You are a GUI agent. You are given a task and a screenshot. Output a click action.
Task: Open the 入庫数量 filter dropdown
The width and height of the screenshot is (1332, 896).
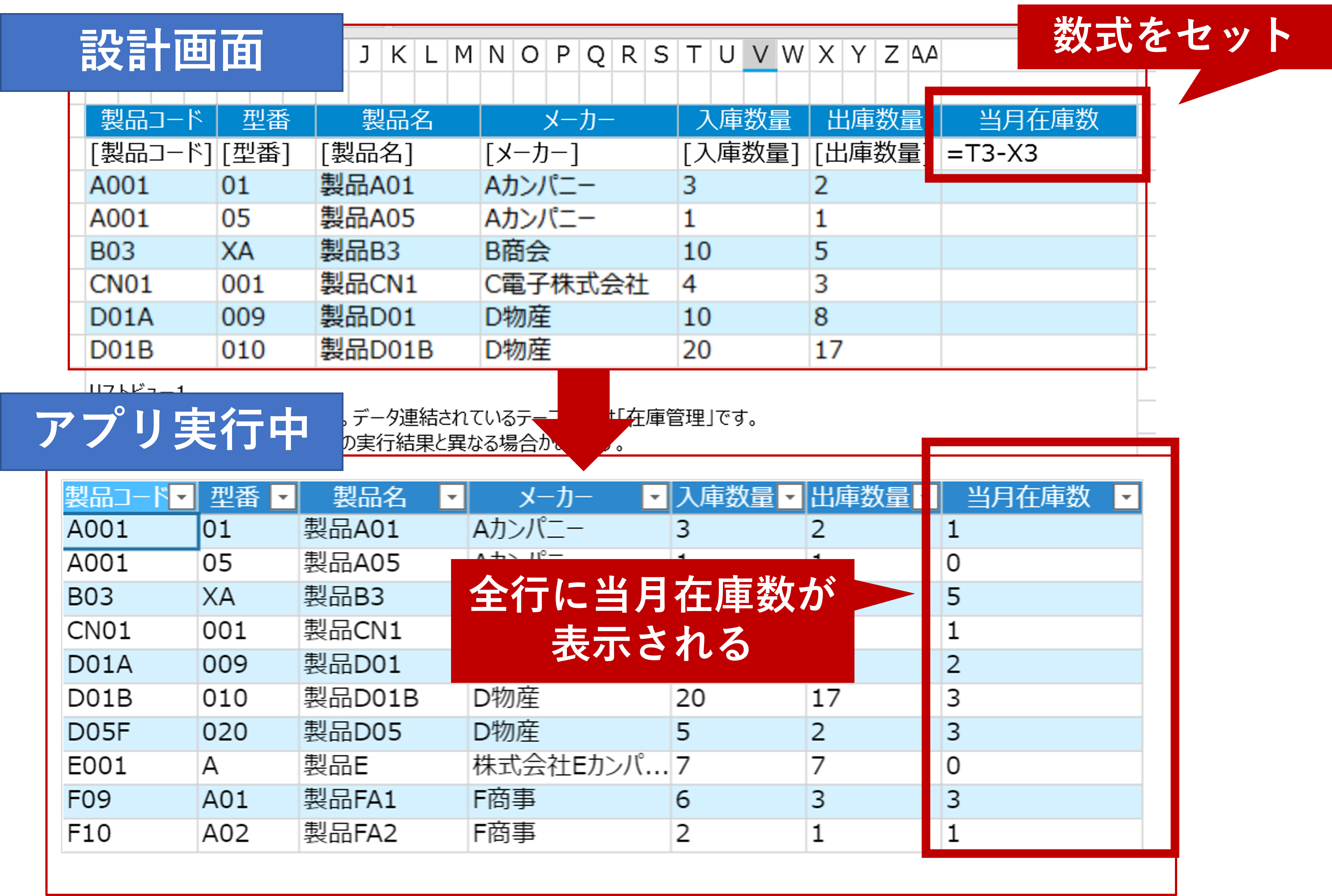(791, 497)
